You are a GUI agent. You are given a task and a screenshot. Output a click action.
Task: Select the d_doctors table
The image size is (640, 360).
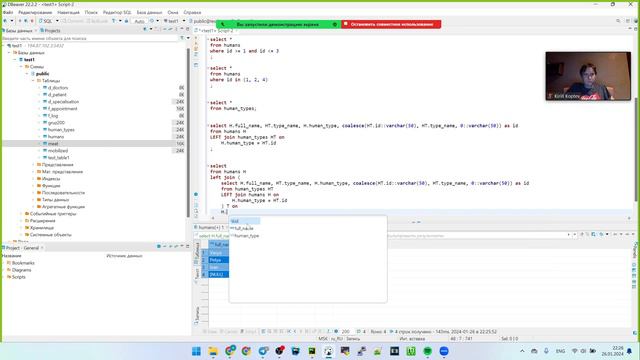(58, 88)
